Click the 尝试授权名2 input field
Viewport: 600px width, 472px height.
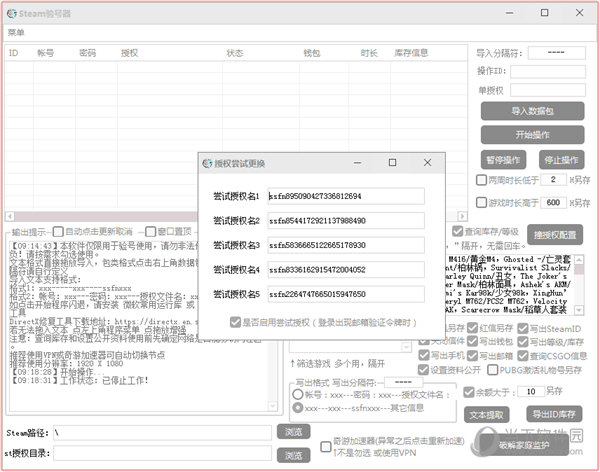point(346,220)
